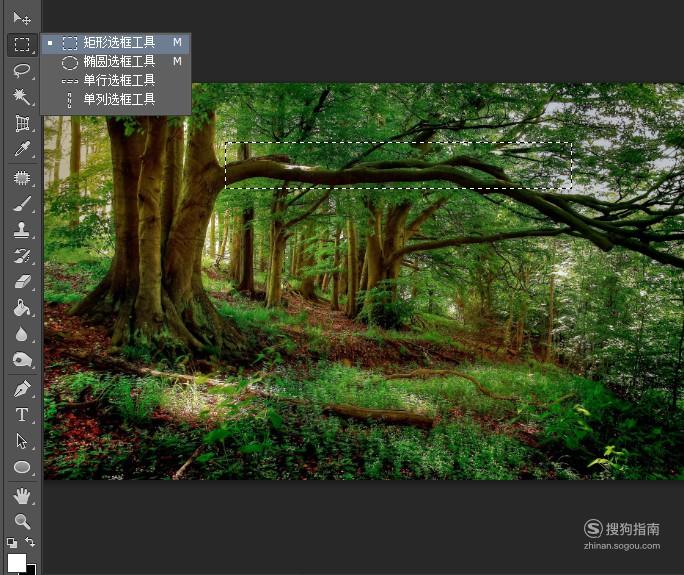Select the History Brush tool
Viewport: 684px width, 575px height.
coord(21,256)
